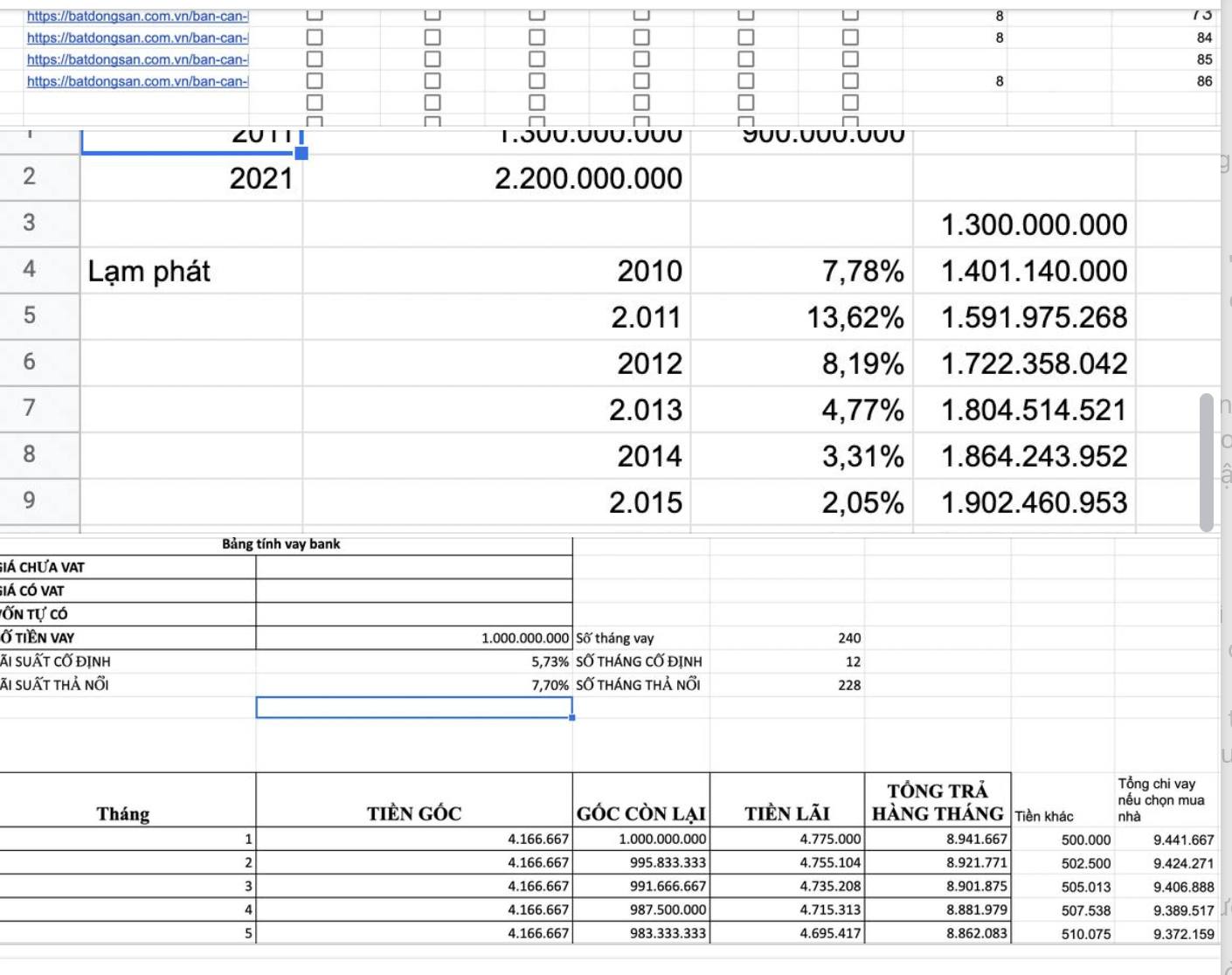Select the 'Tiền khác' value 510.075
Viewport: 1232px width, 975px height.
(1062, 934)
